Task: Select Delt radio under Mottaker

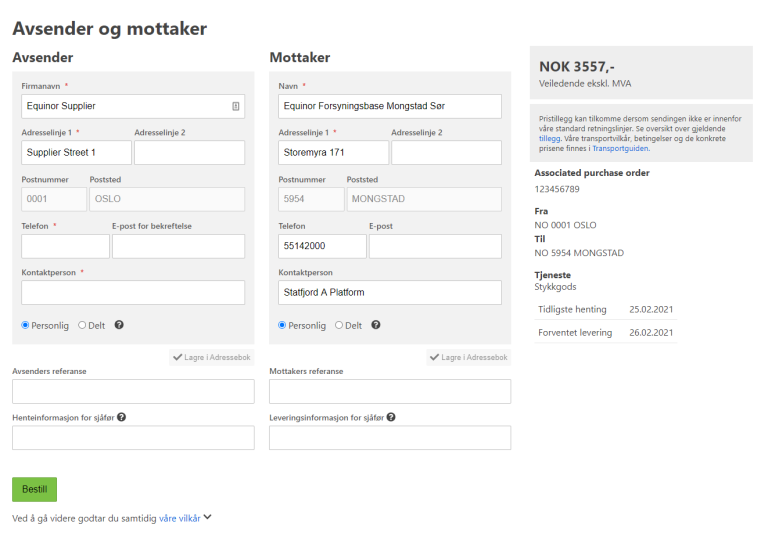Action: [x=338, y=325]
